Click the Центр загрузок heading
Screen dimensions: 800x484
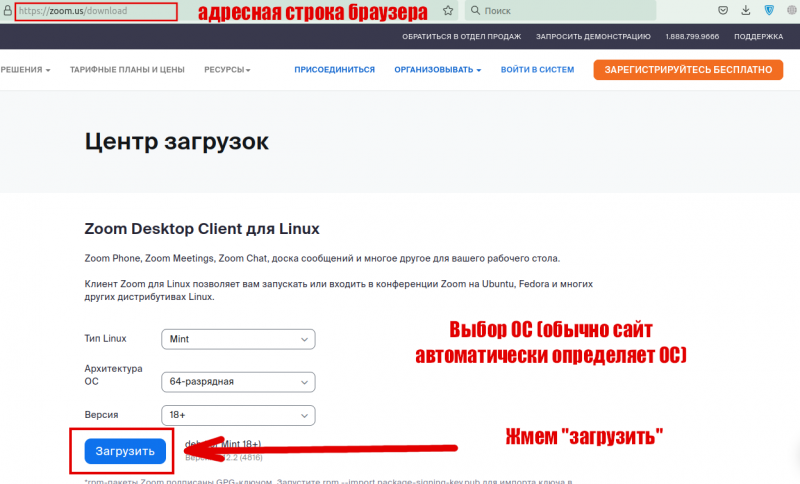pos(177,141)
